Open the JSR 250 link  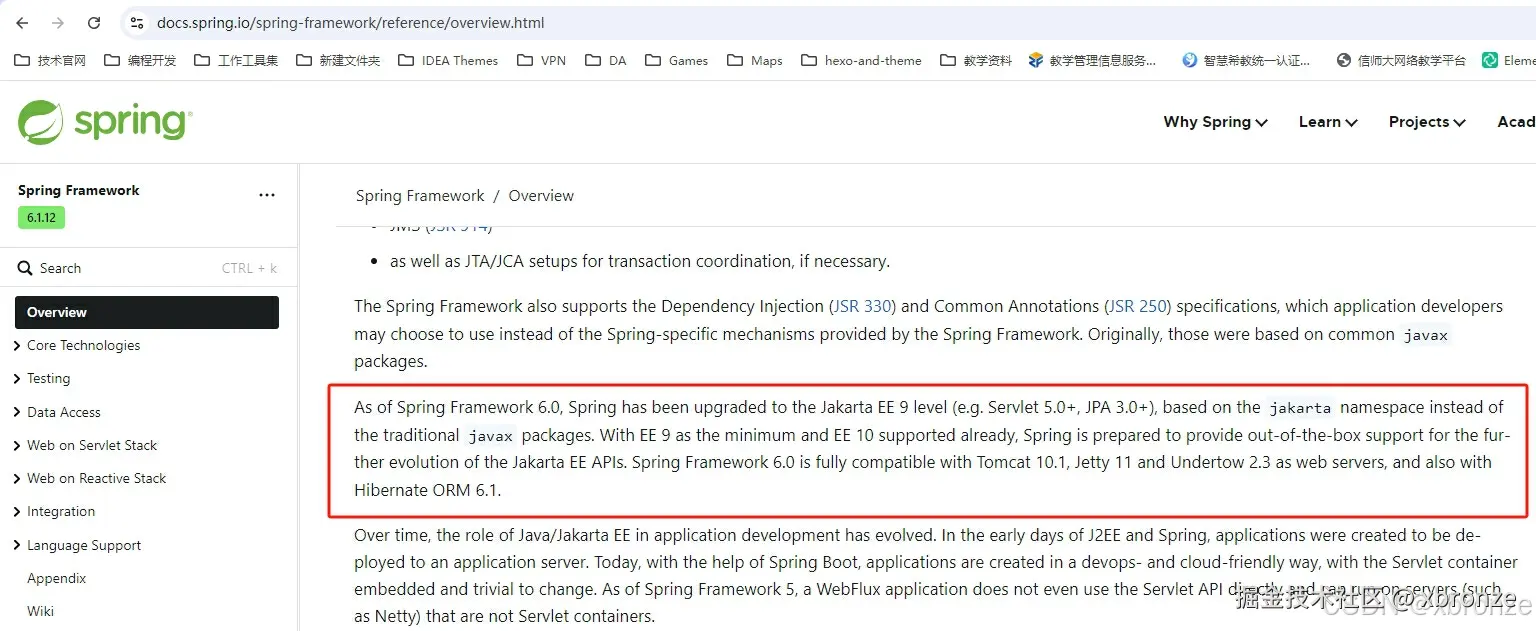1138,306
